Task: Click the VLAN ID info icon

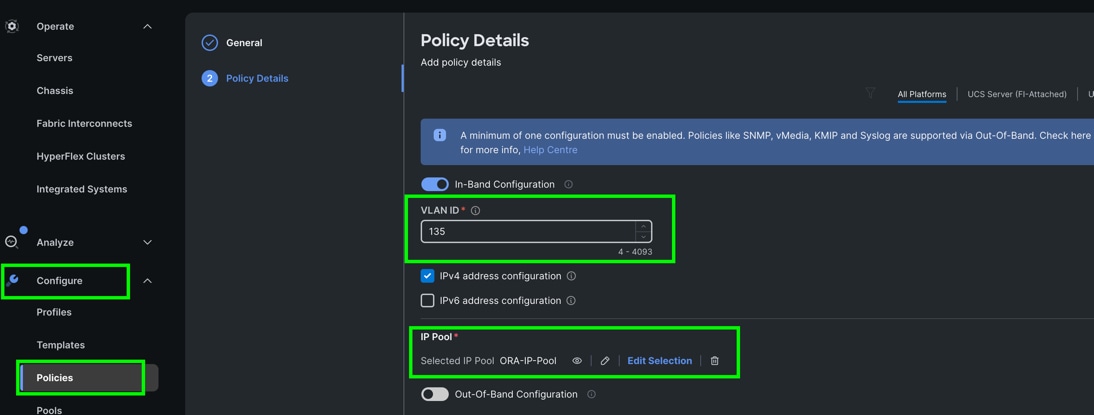Action: (x=476, y=211)
